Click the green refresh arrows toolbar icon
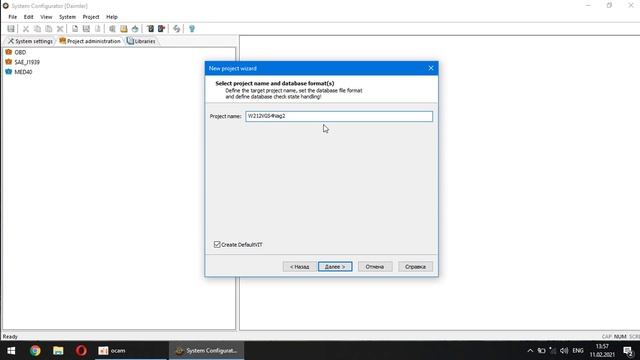Image resolution: width=640 pixels, height=360 pixels. (x=176, y=29)
